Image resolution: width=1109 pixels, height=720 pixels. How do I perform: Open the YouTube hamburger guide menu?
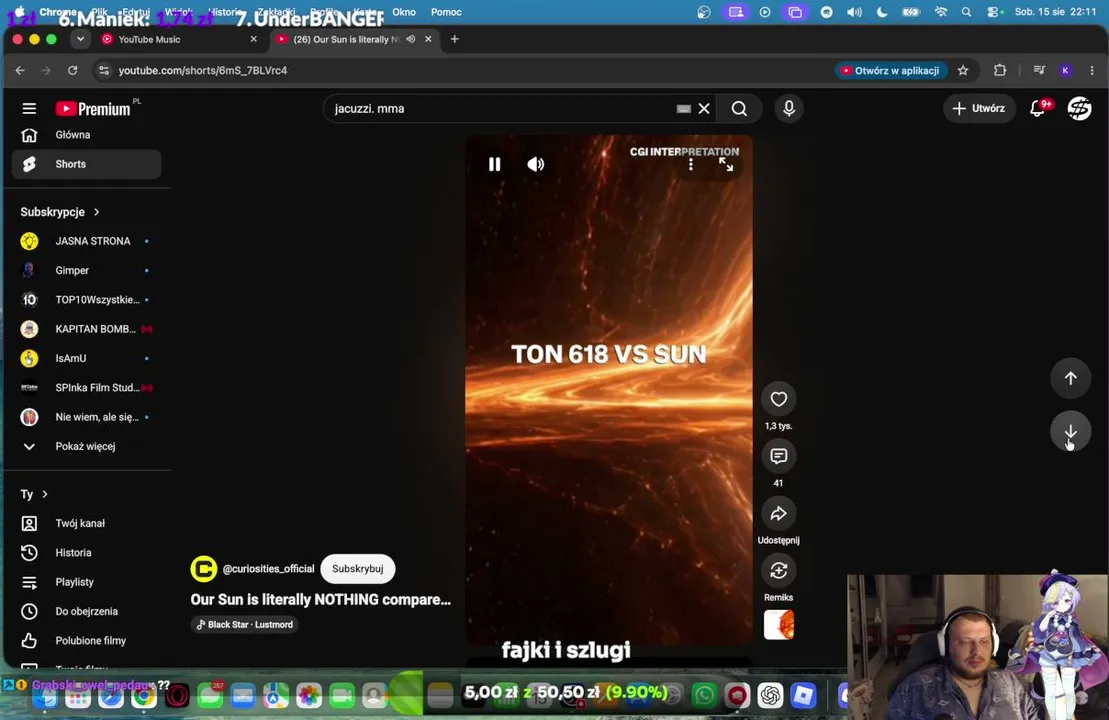(x=29, y=108)
